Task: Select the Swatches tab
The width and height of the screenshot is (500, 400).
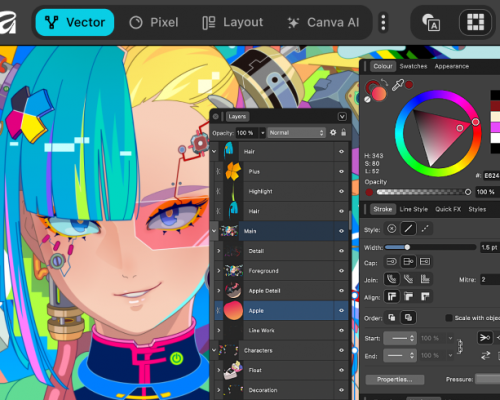Action: (413, 66)
